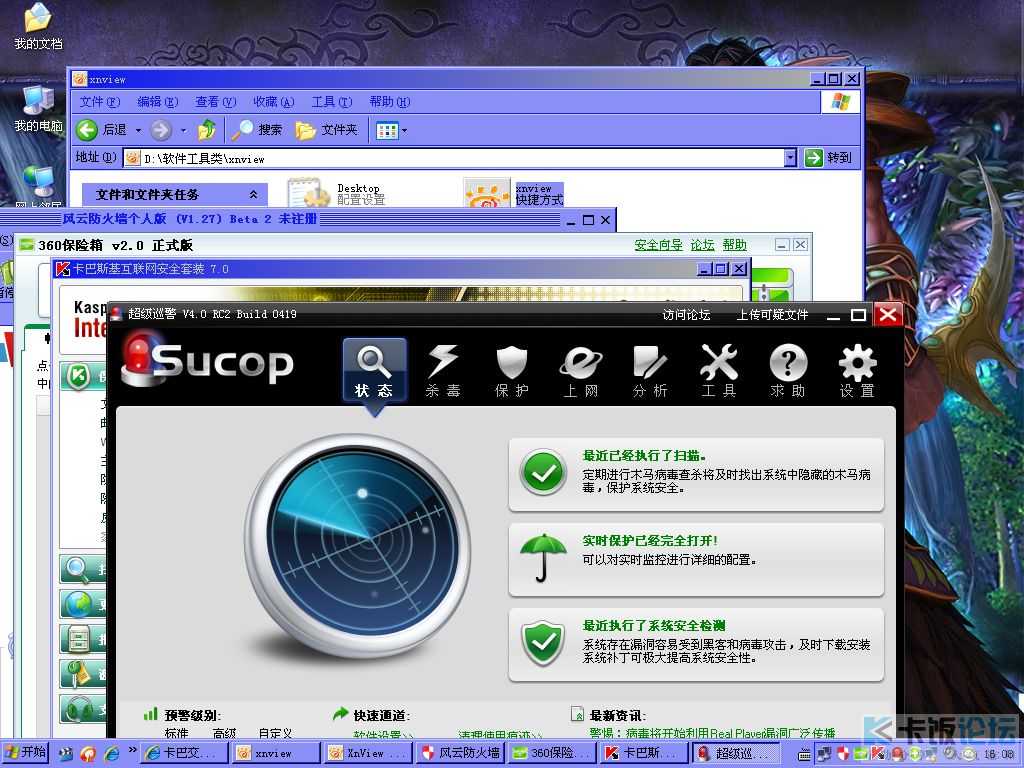This screenshot has width=1024, height=768.
Task: Click the green shield system check icon
Action: click(543, 643)
